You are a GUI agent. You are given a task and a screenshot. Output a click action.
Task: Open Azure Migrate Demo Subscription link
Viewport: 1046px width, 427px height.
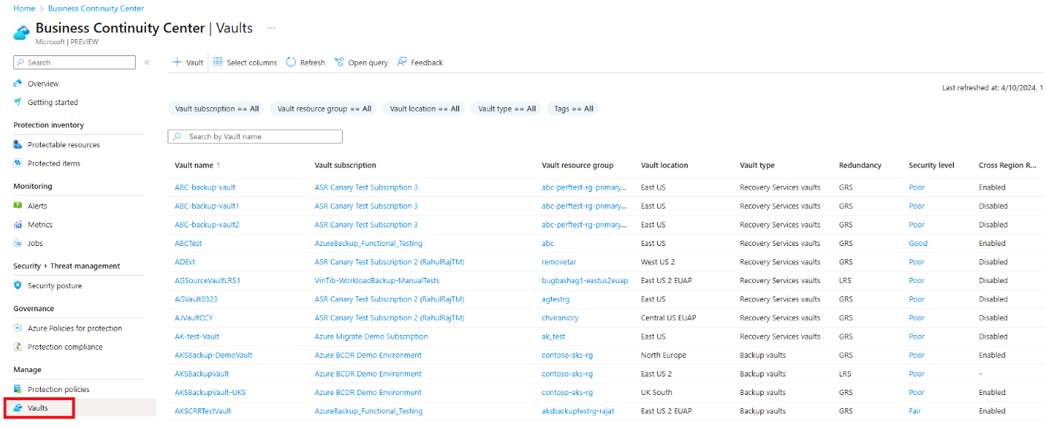pos(371,336)
